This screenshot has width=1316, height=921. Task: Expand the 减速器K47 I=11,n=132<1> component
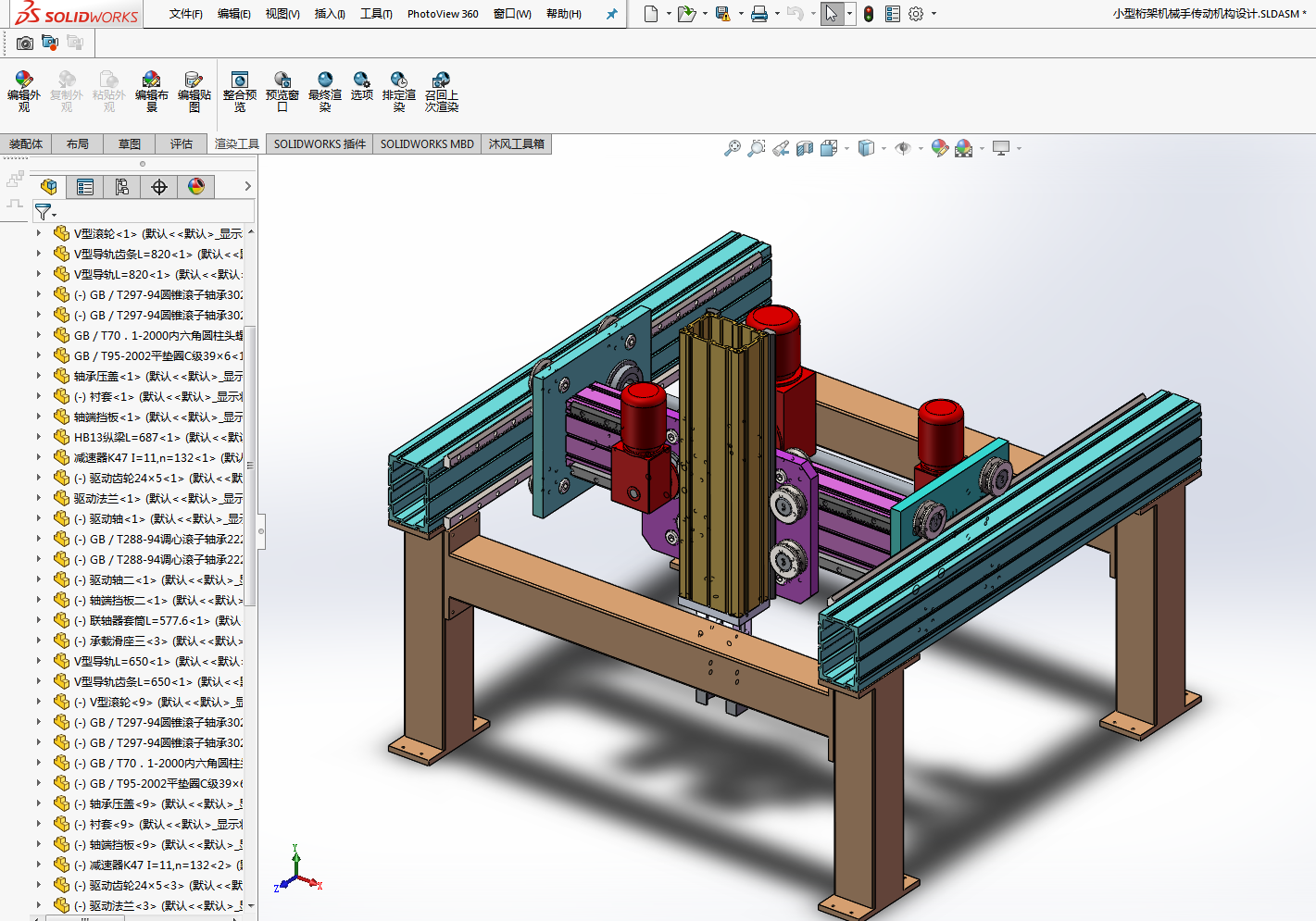coord(39,457)
